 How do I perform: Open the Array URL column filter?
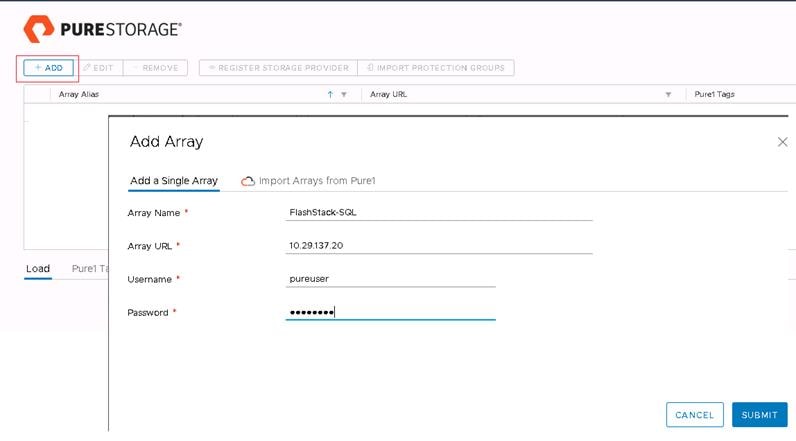point(668,95)
